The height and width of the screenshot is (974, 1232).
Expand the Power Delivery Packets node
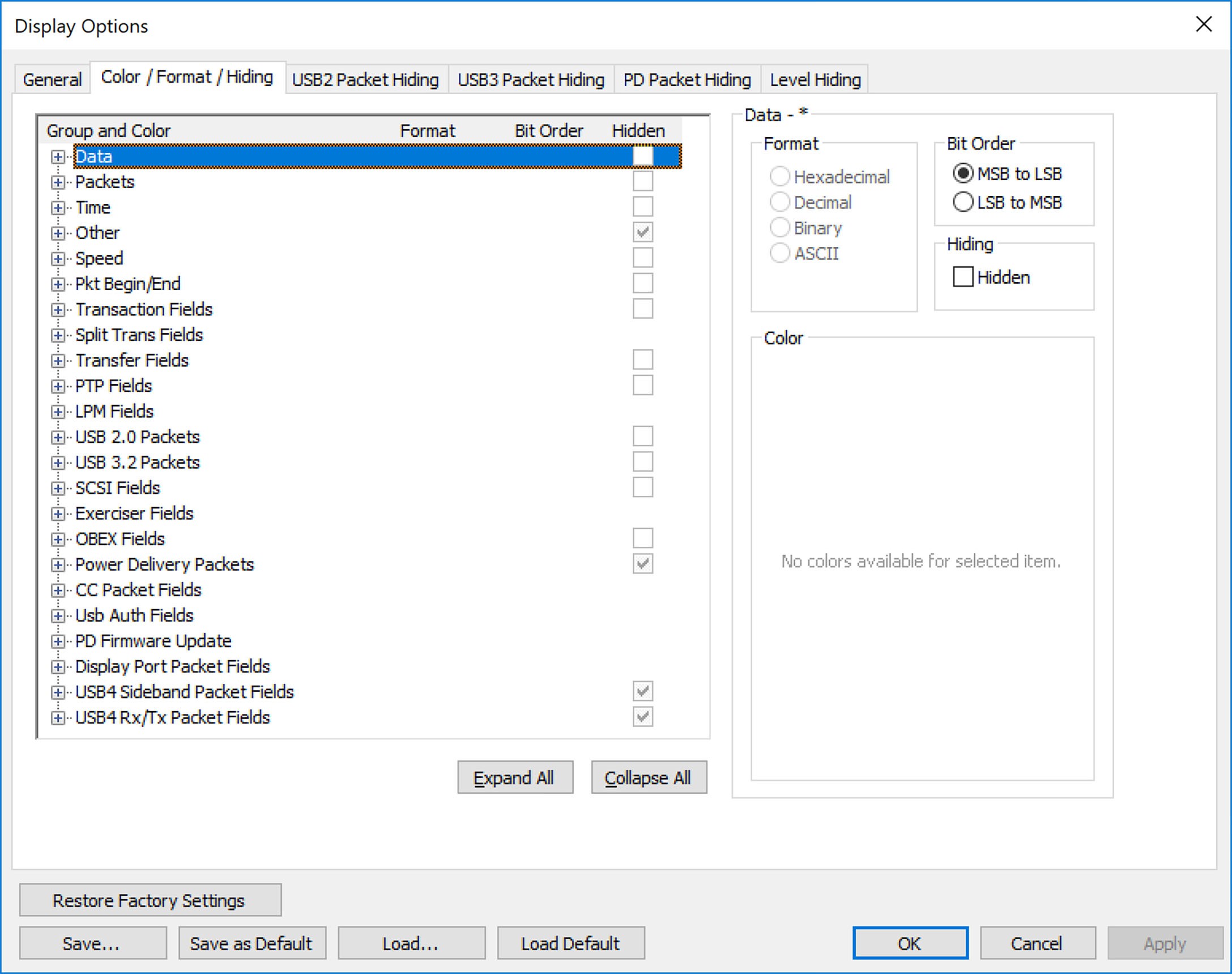(x=58, y=564)
